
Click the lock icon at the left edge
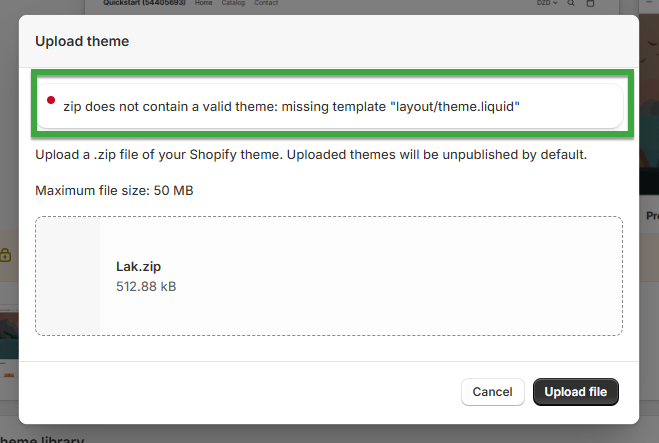click(x=5, y=255)
